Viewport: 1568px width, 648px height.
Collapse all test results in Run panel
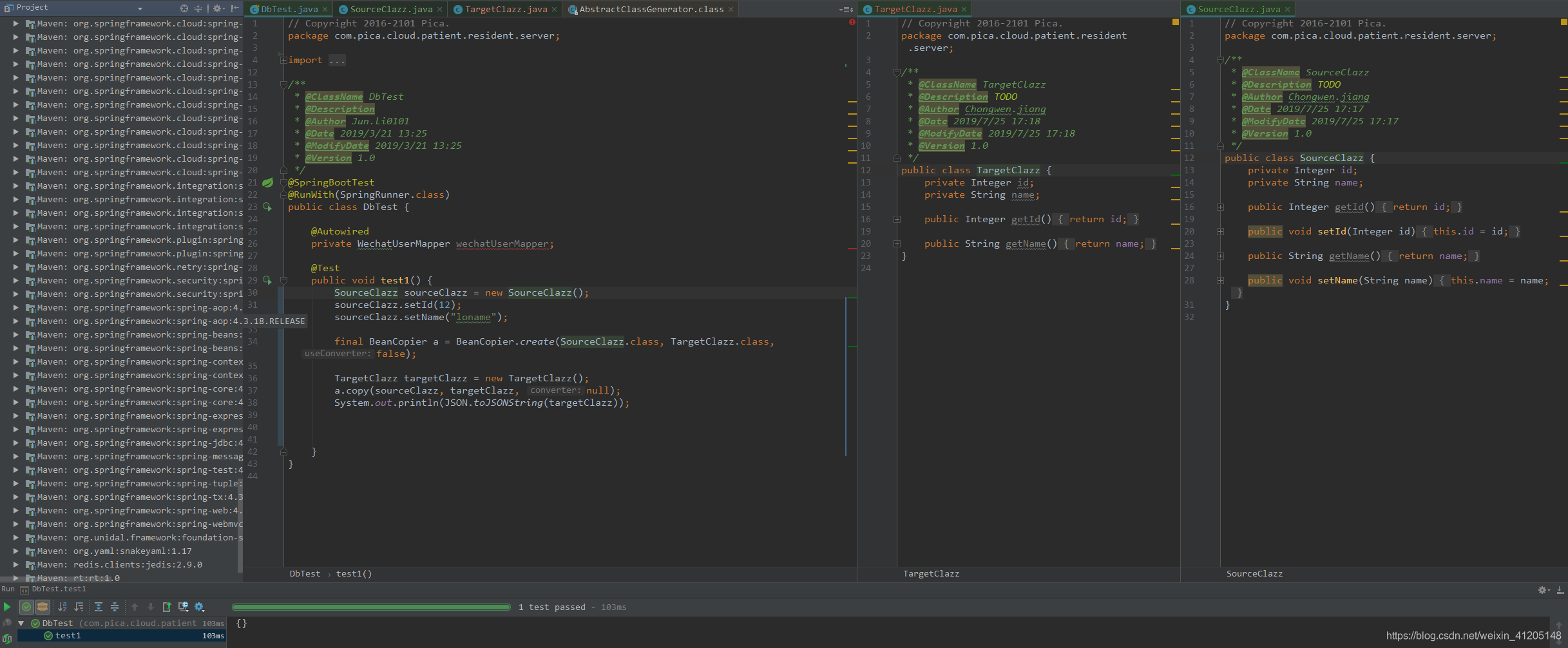click(x=115, y=607)
